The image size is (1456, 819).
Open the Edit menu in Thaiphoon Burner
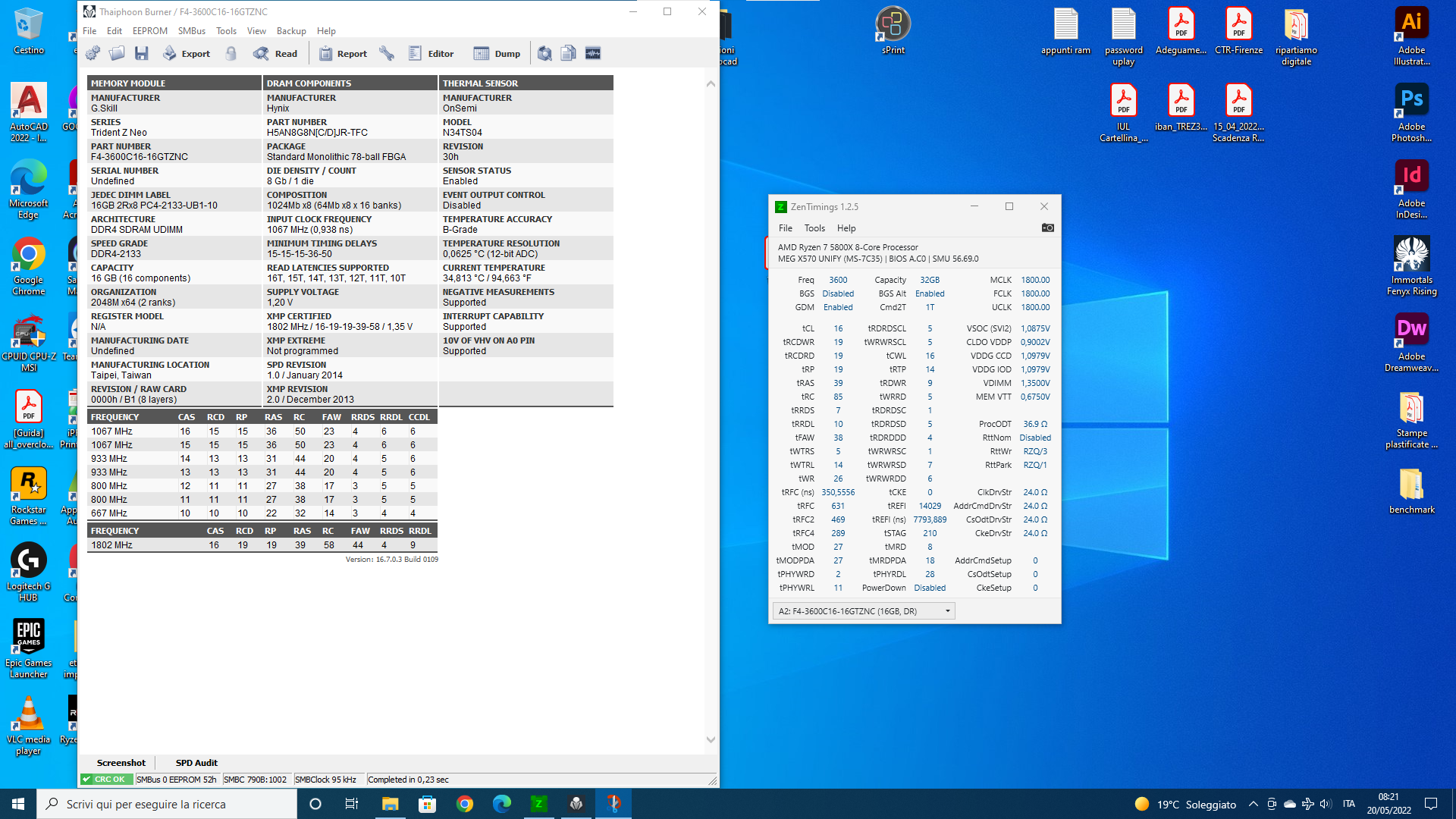point(115,31)
